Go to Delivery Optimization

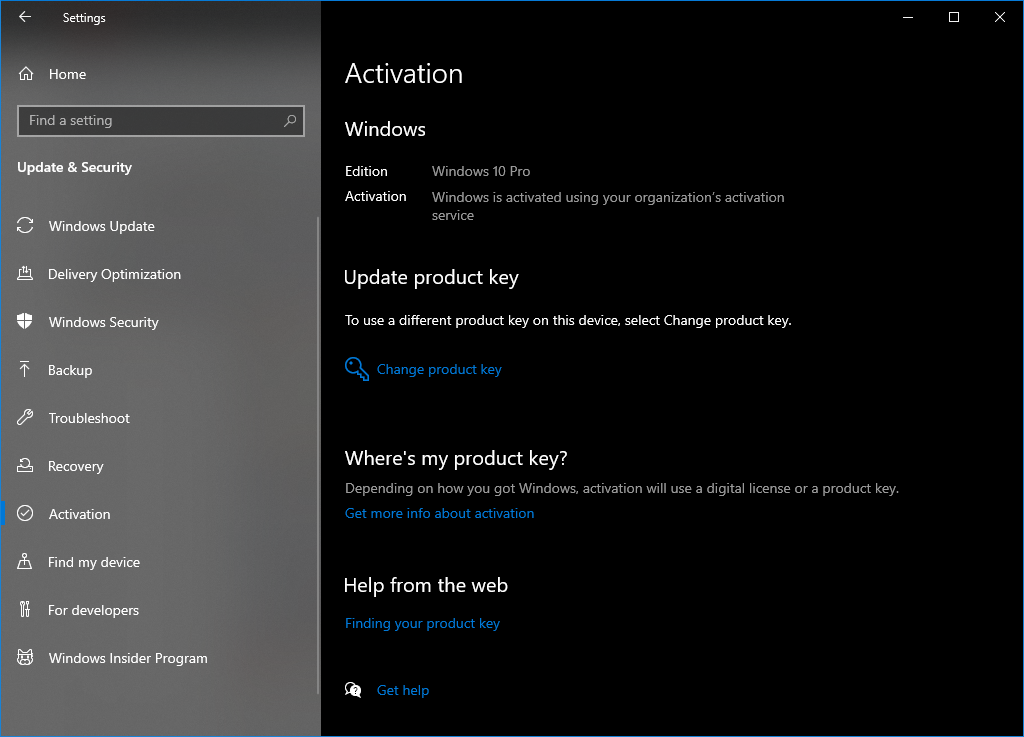(x=159, y=274)
